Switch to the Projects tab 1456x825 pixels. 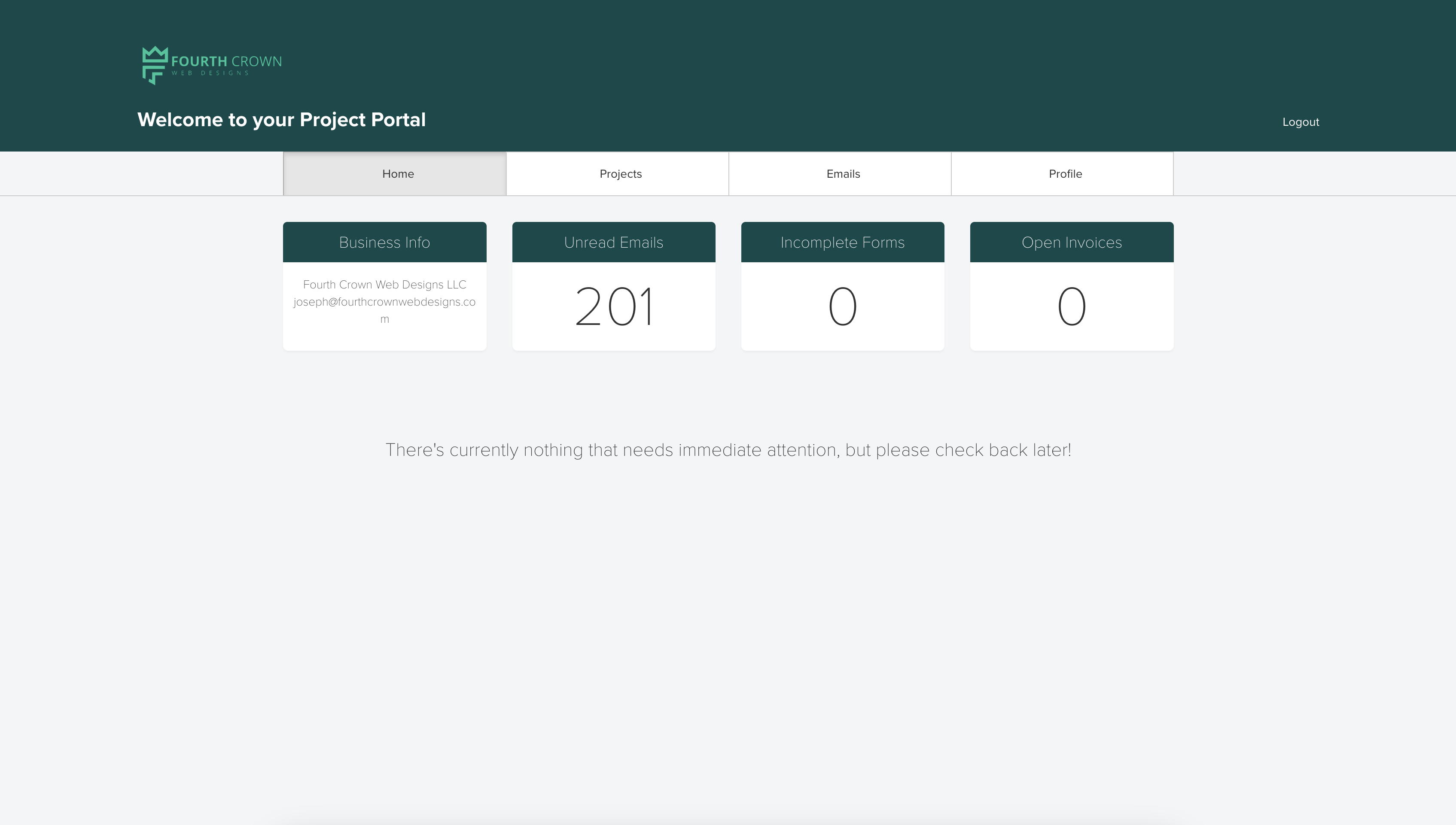click(x=620, y=174)
